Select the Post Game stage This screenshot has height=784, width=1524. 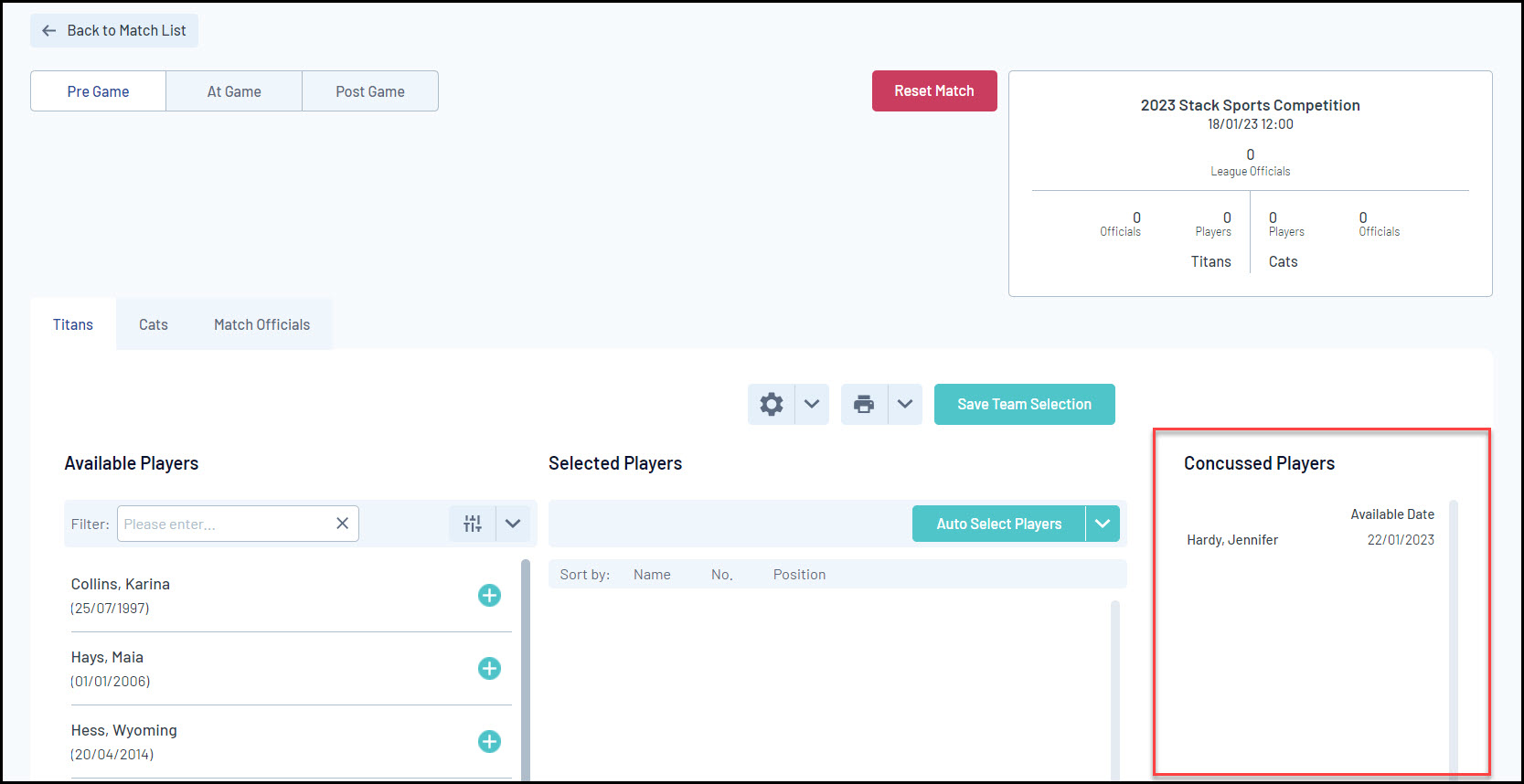370,91
